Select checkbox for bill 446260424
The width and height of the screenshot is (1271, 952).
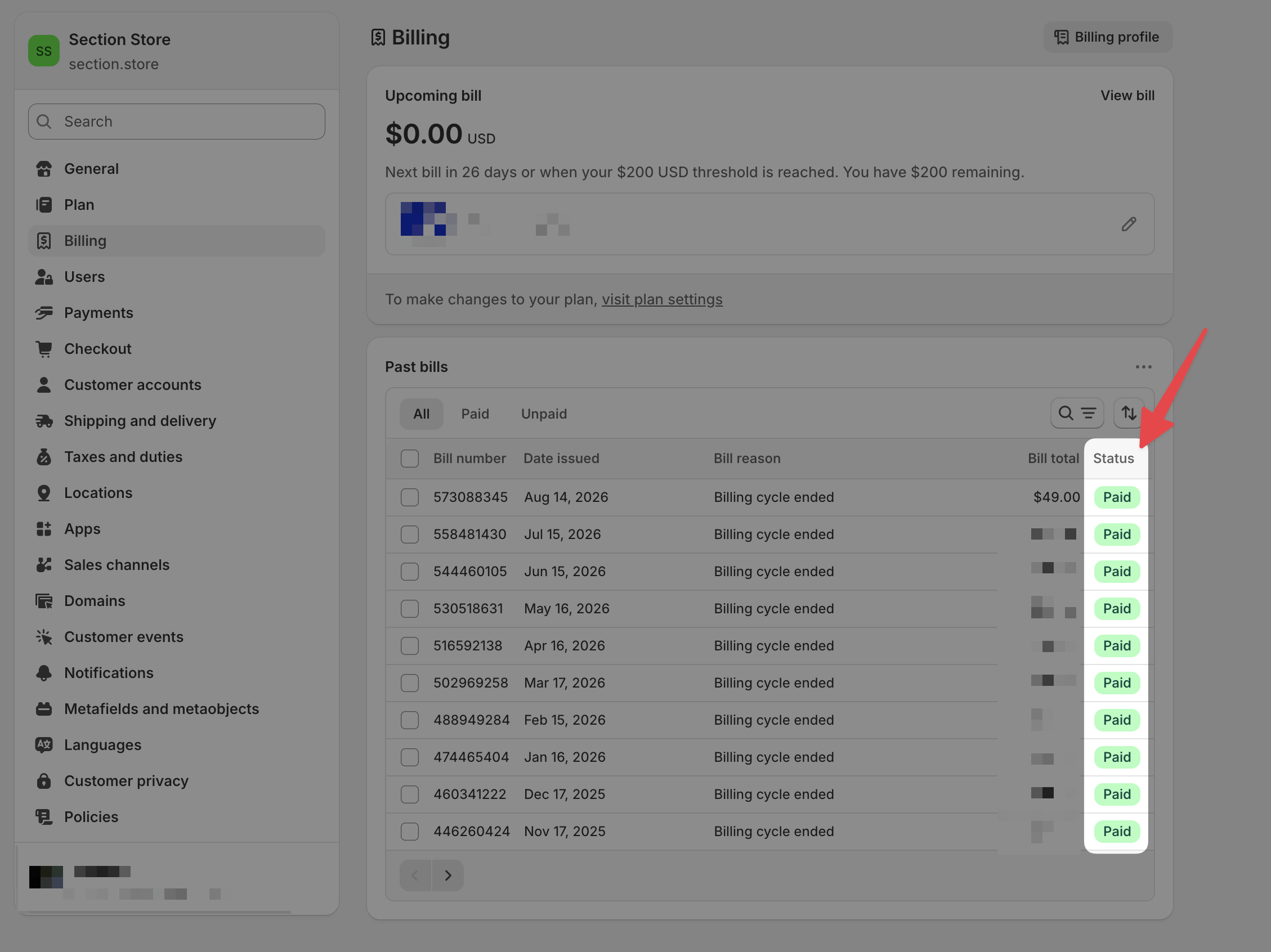pos(410,832)
